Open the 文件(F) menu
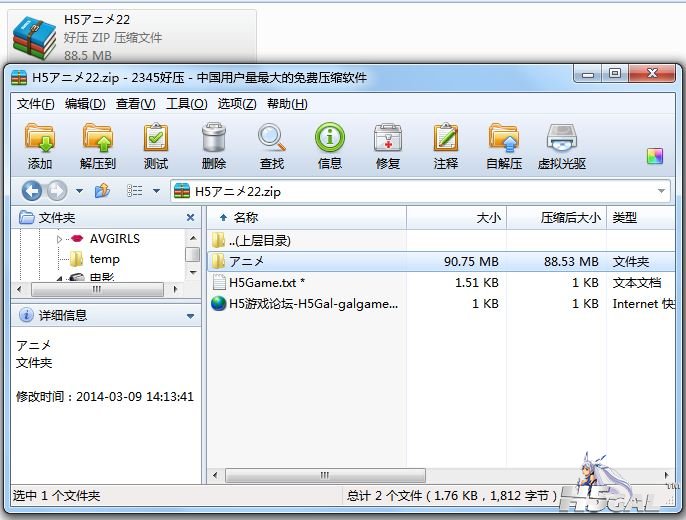The height and width of the screenshot is (520, 686). pyautogui.click(x=35, y=104)
